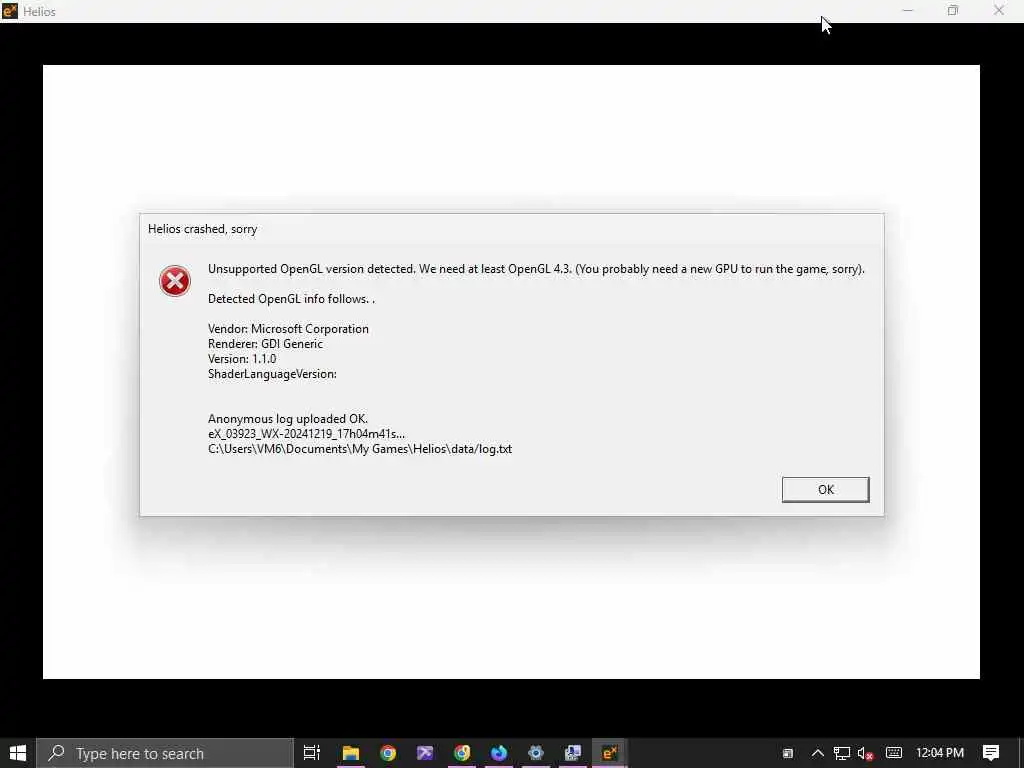Open File Explorer from the taskbar
Image resolution: width=1024 pixels, height=768 pixels.
pyautogui.click(x=351, y=753)
